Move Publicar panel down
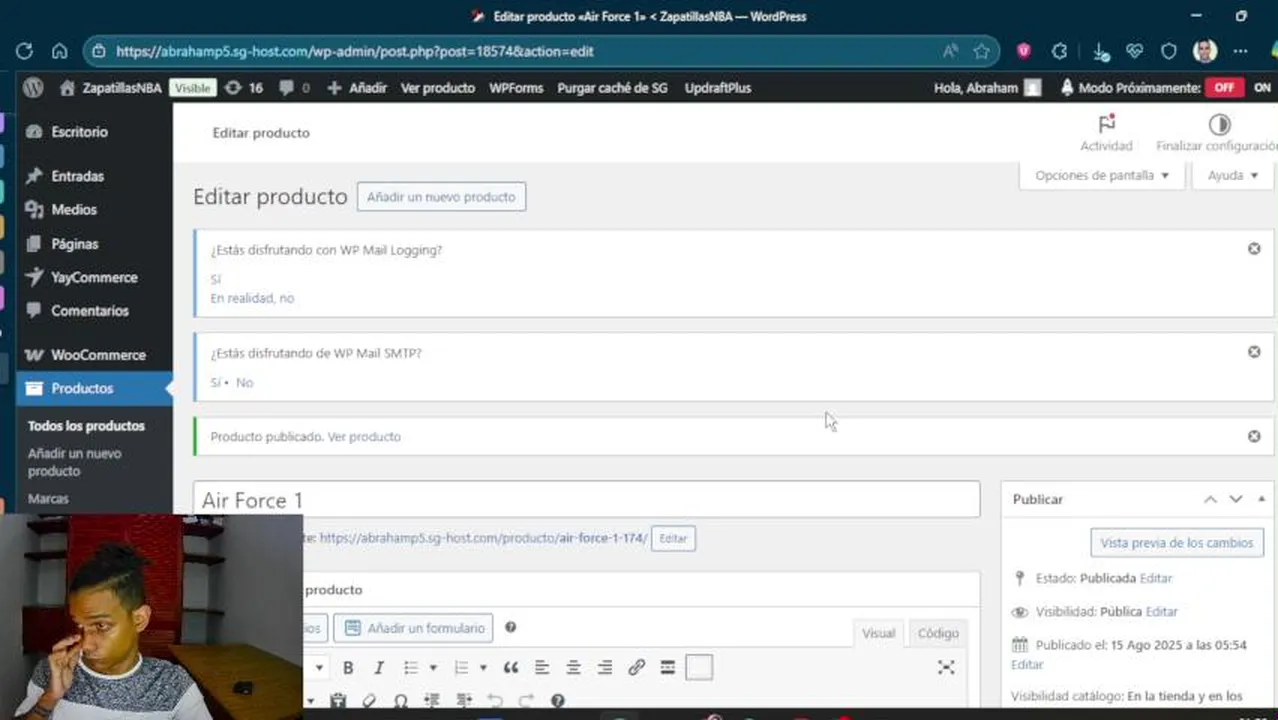 1236,499
